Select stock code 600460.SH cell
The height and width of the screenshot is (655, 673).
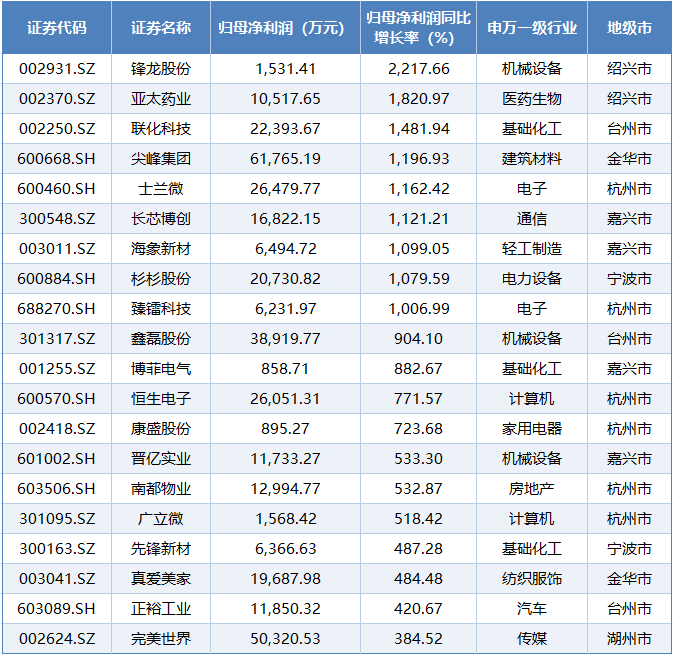57,189
